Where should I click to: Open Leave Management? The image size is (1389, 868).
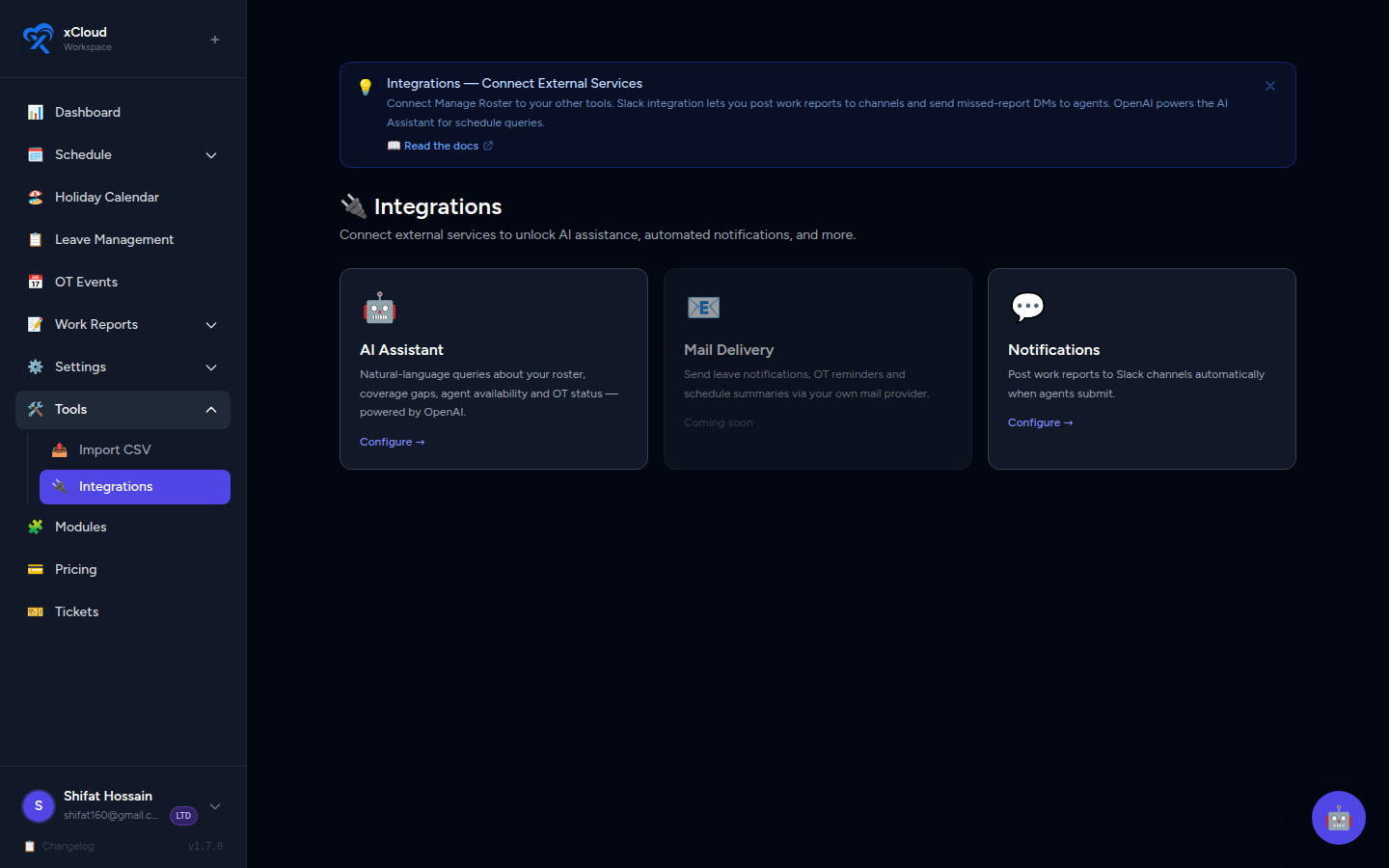click(x=114, y=239)
